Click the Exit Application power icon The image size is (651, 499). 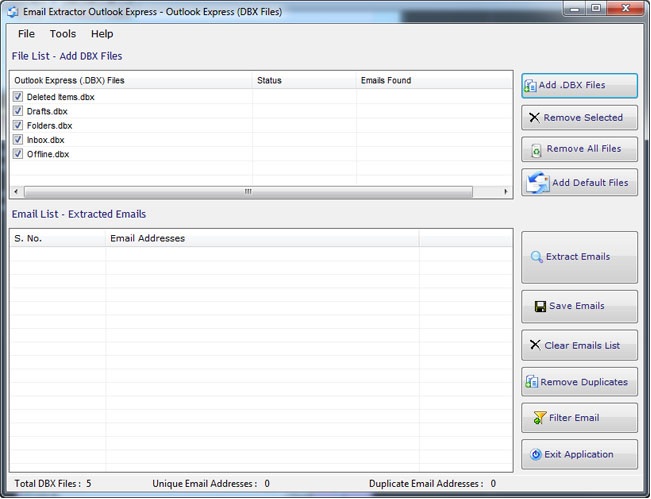(x=536, y=455)
